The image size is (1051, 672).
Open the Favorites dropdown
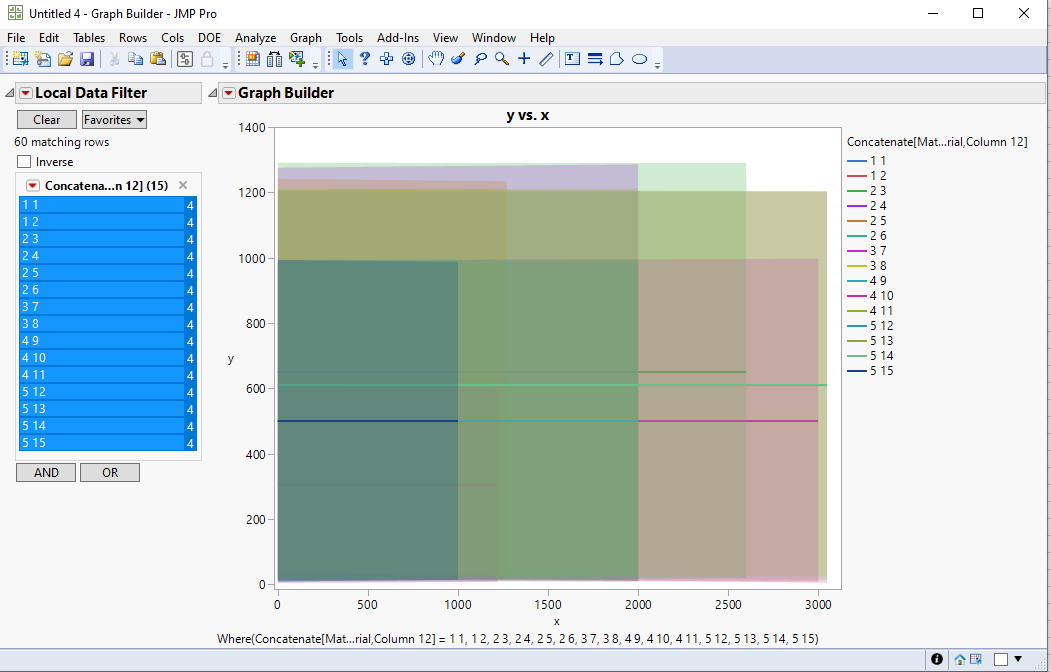point(113,119)
